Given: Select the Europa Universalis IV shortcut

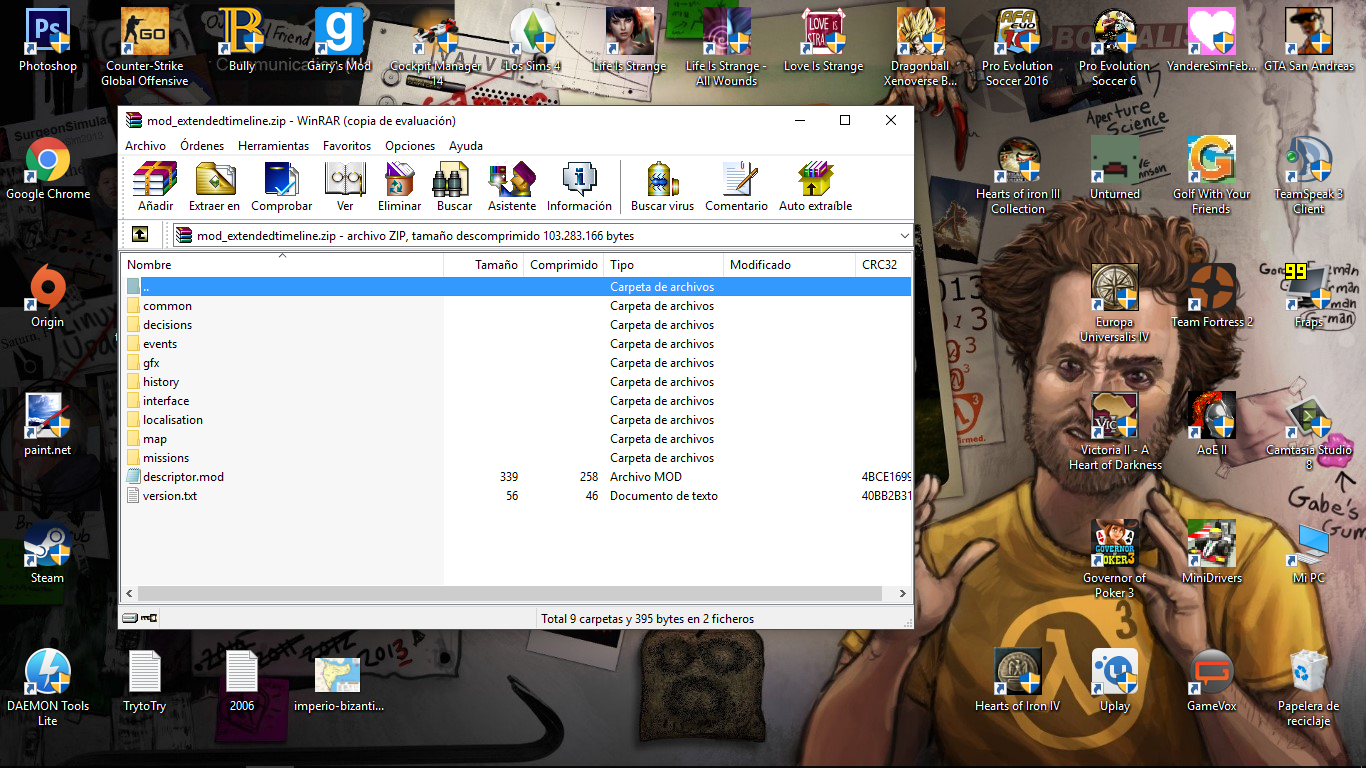Looking at the screenshot, I should click(1114, 303).
